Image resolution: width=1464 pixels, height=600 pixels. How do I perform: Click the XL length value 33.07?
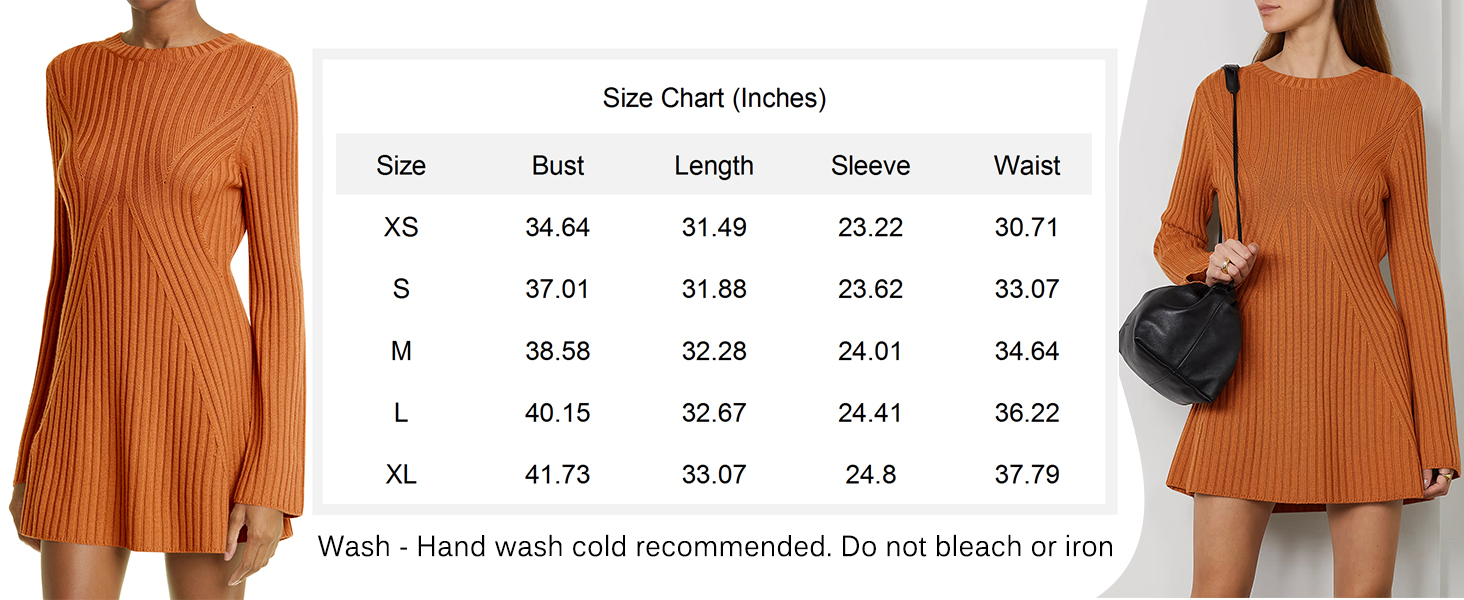[714, 475]
